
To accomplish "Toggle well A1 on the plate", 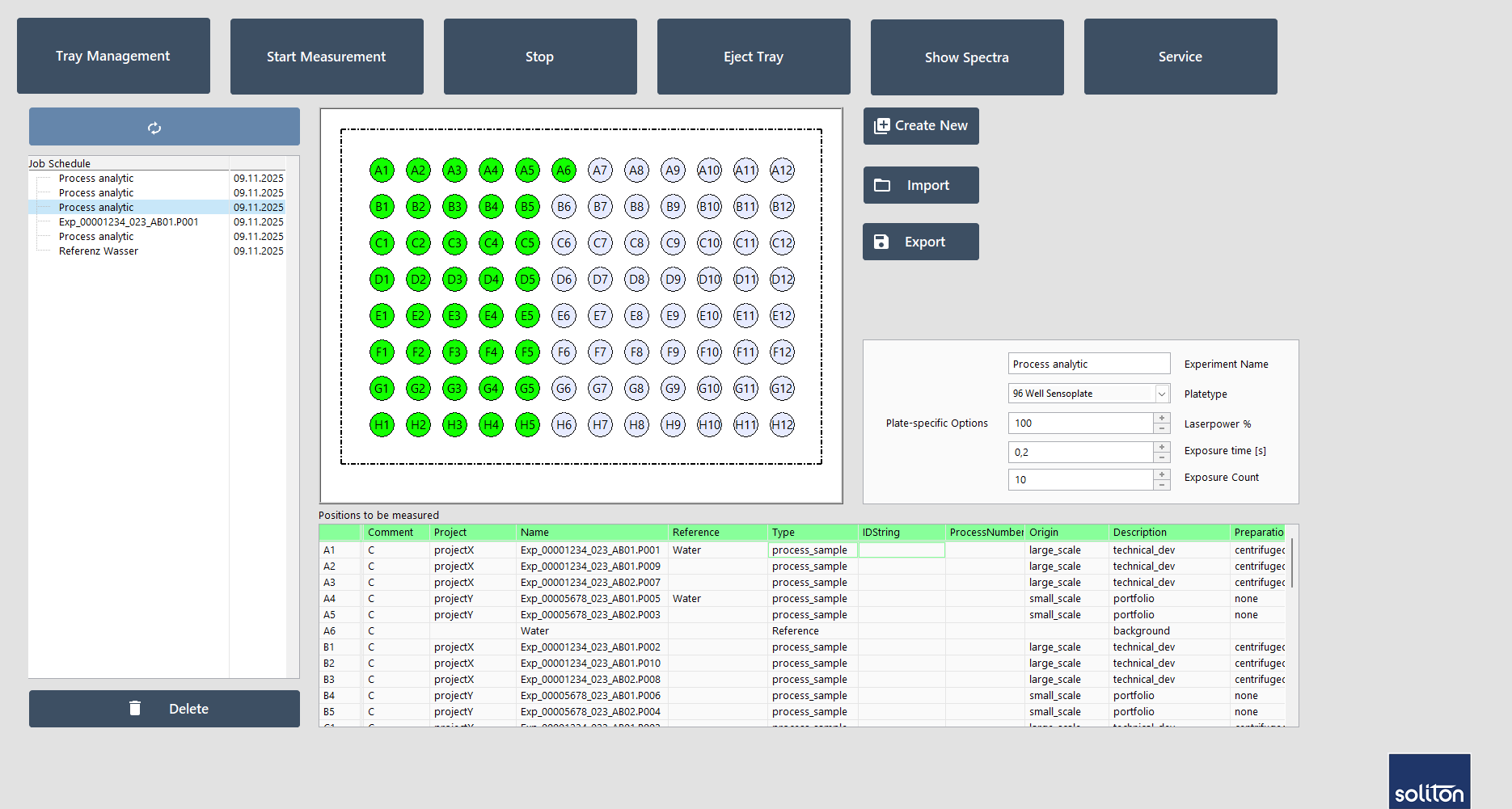I will pos(382,171).
